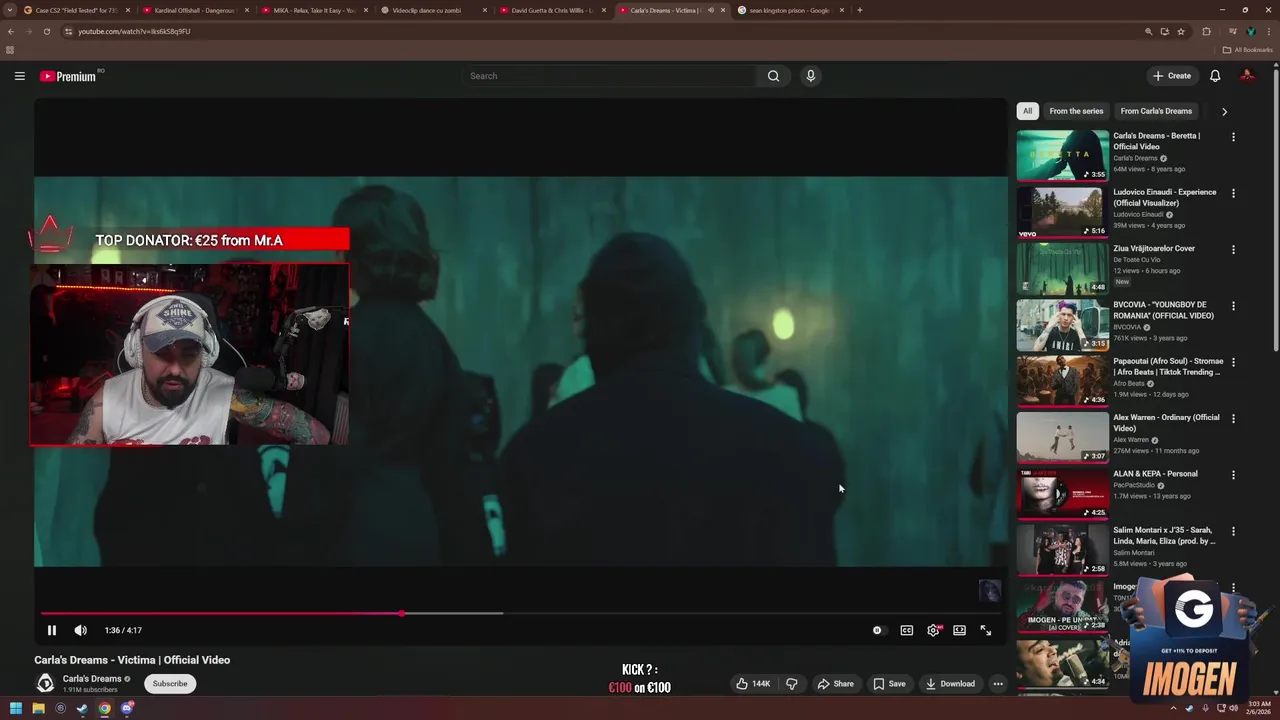Image resolution: width=1280 pixels, height=720 pixels.
Task: Open the Ludovico Einaudi Experience thumbnail
Action: click(1062, 212)
